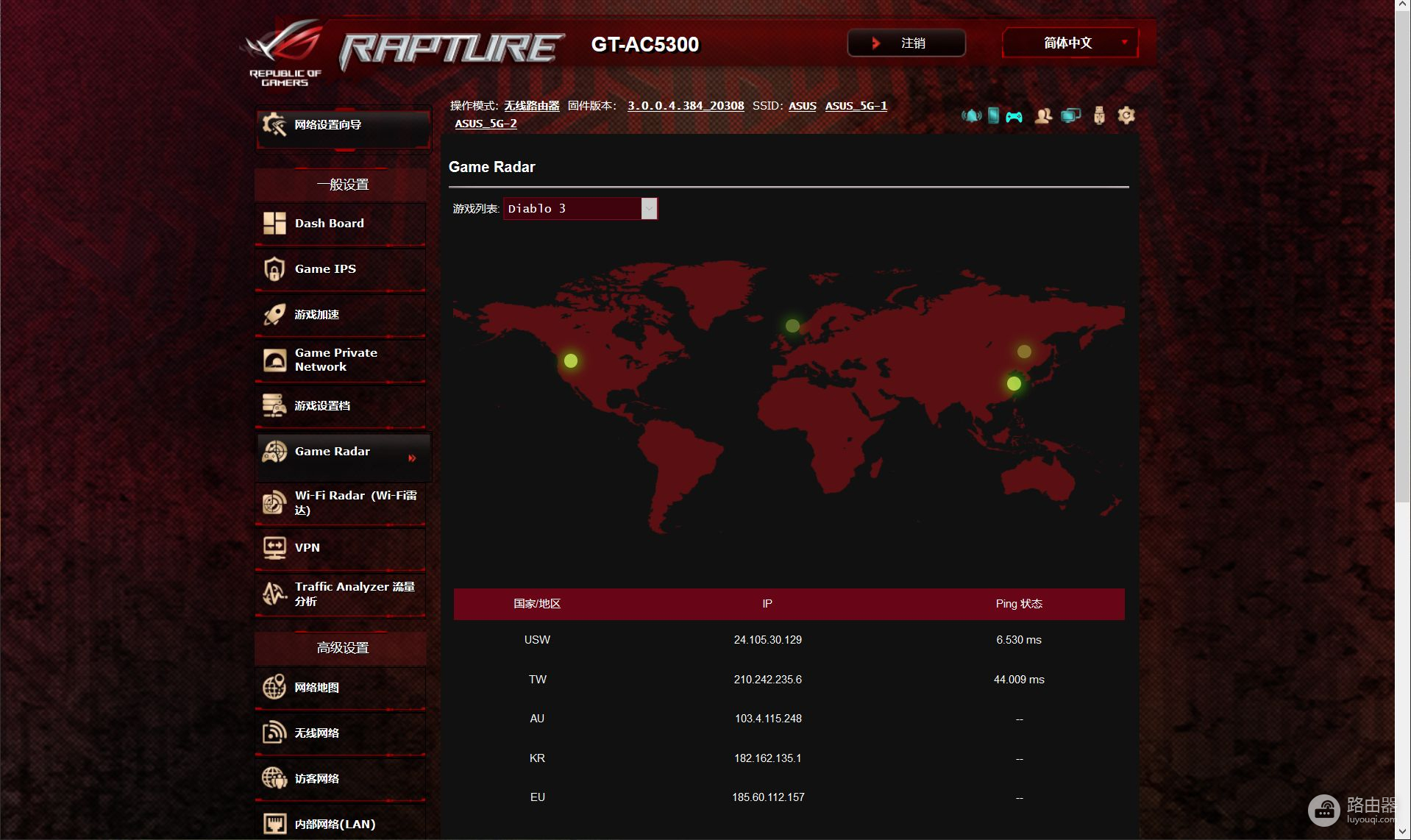The height and width of the screenshot is (840, 1411).
Task: Click the Wi-Fi Radar sidebar icon
Action: tap(274, 502)
